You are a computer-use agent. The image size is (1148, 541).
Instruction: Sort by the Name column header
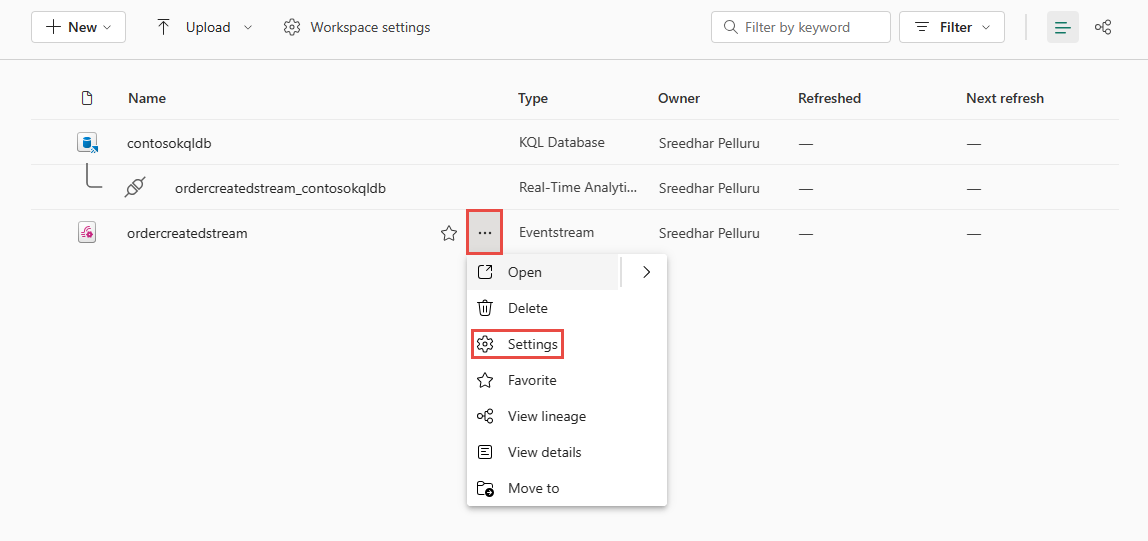pos(147,98)
